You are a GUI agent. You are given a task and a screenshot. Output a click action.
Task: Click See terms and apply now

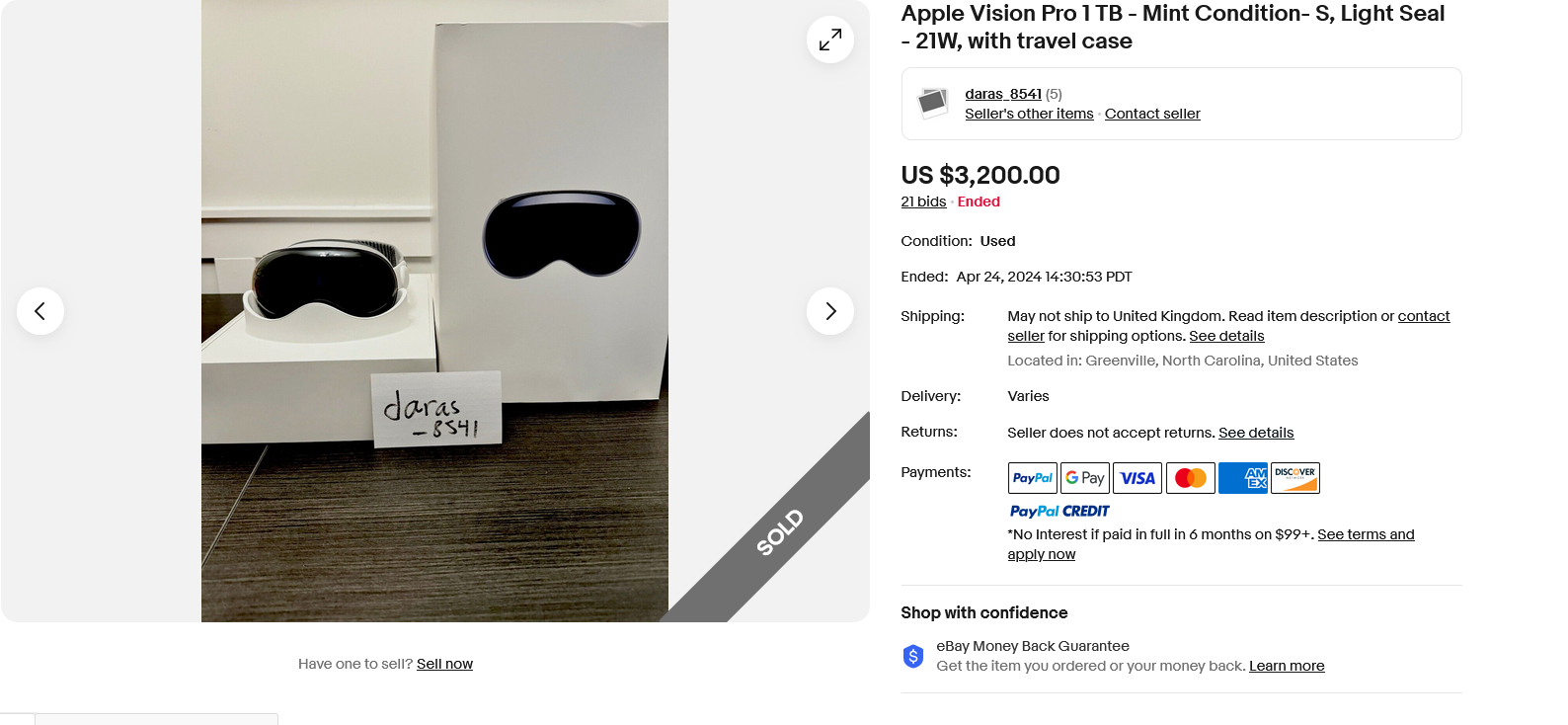point(1366,534)
